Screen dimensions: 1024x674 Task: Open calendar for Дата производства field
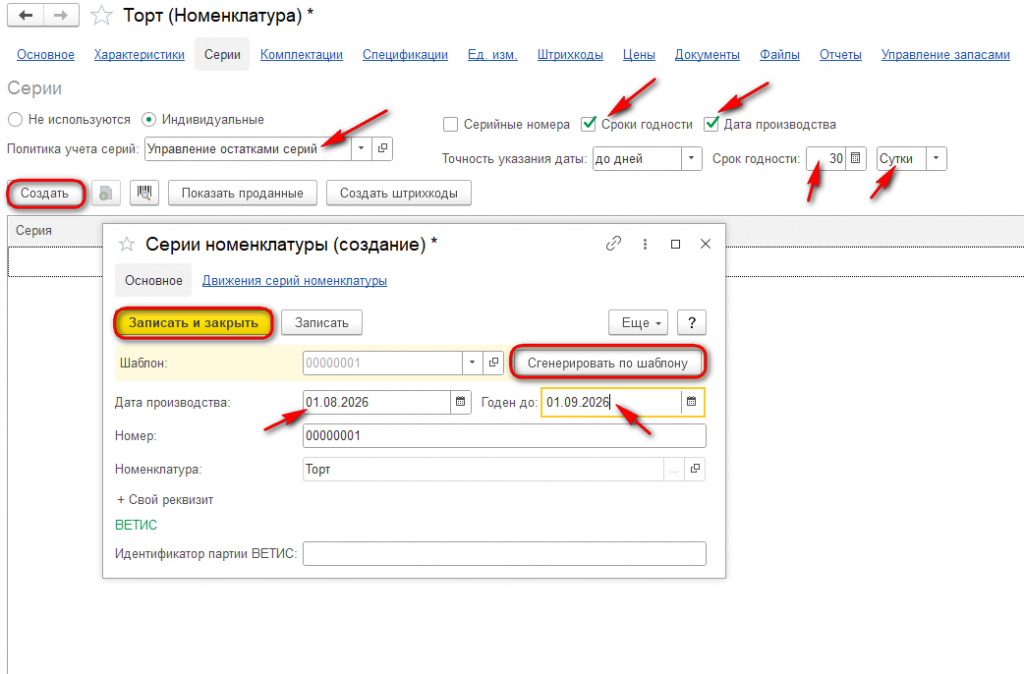click(x=460, y=402)
